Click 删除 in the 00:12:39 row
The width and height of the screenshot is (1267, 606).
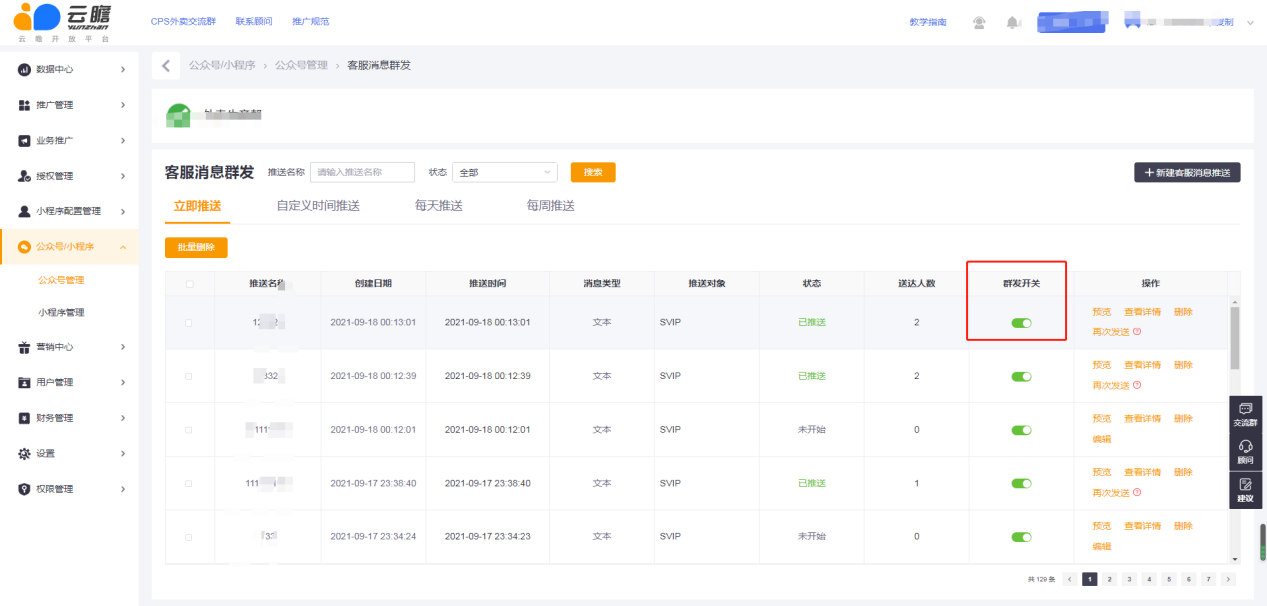[x=1183, y=365]
